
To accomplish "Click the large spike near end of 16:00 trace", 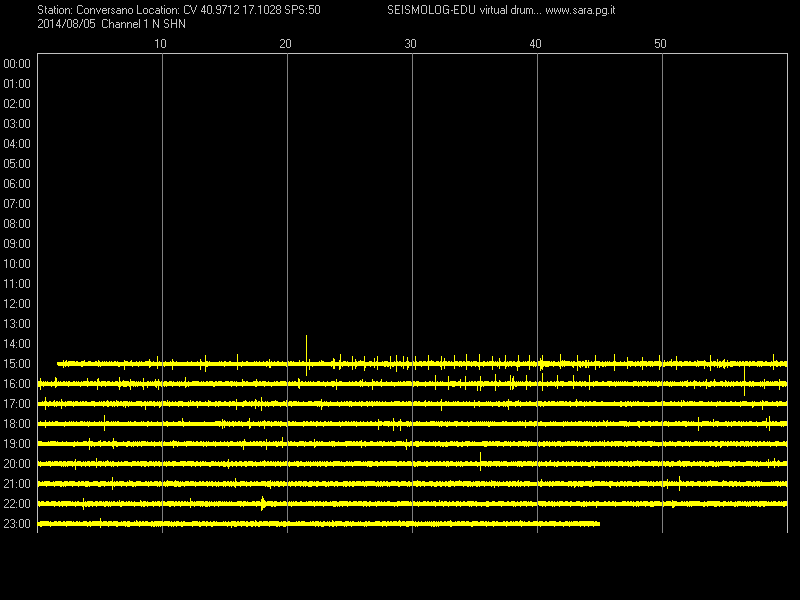I will (x=744, y=382).
